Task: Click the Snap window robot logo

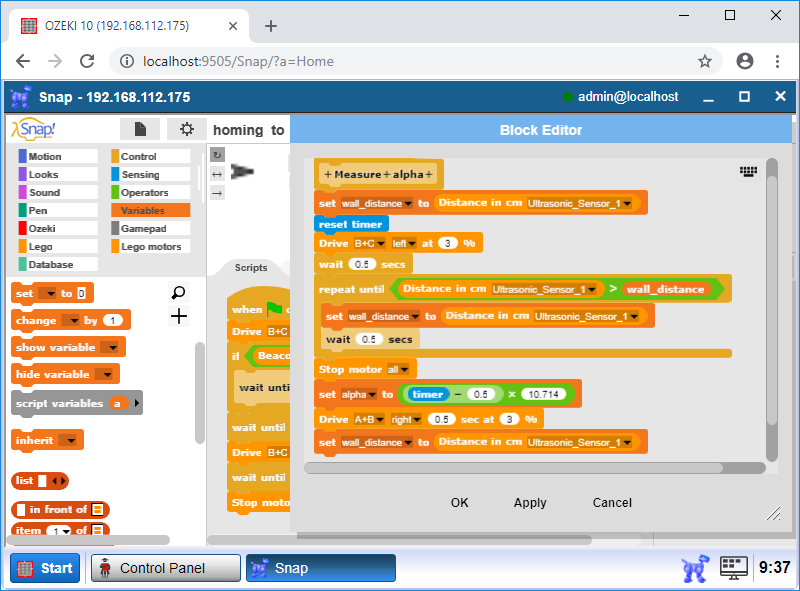Action: click(21, 96)
